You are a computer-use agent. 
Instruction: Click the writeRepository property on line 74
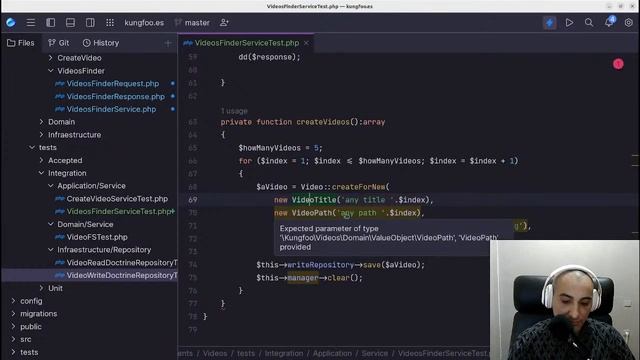[x=320, y=265]
